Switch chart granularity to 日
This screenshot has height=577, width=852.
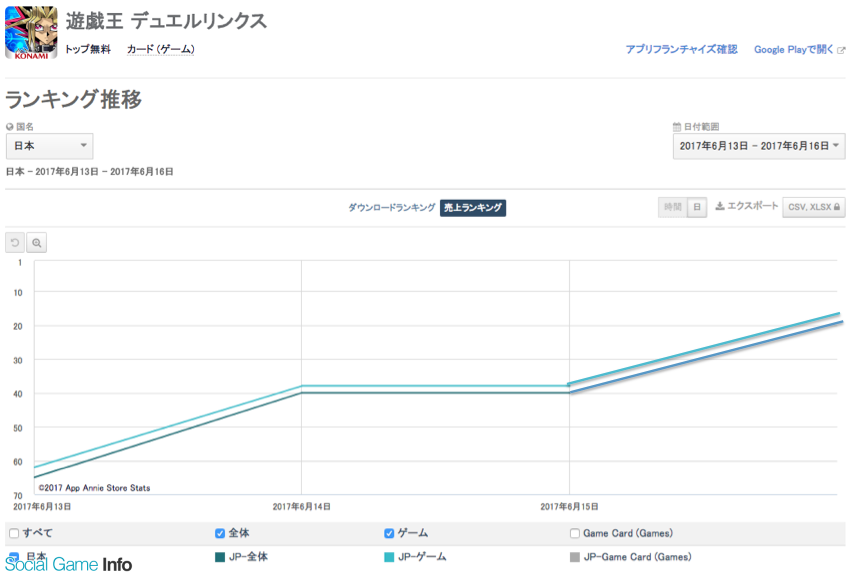click(x=697, y=207)
